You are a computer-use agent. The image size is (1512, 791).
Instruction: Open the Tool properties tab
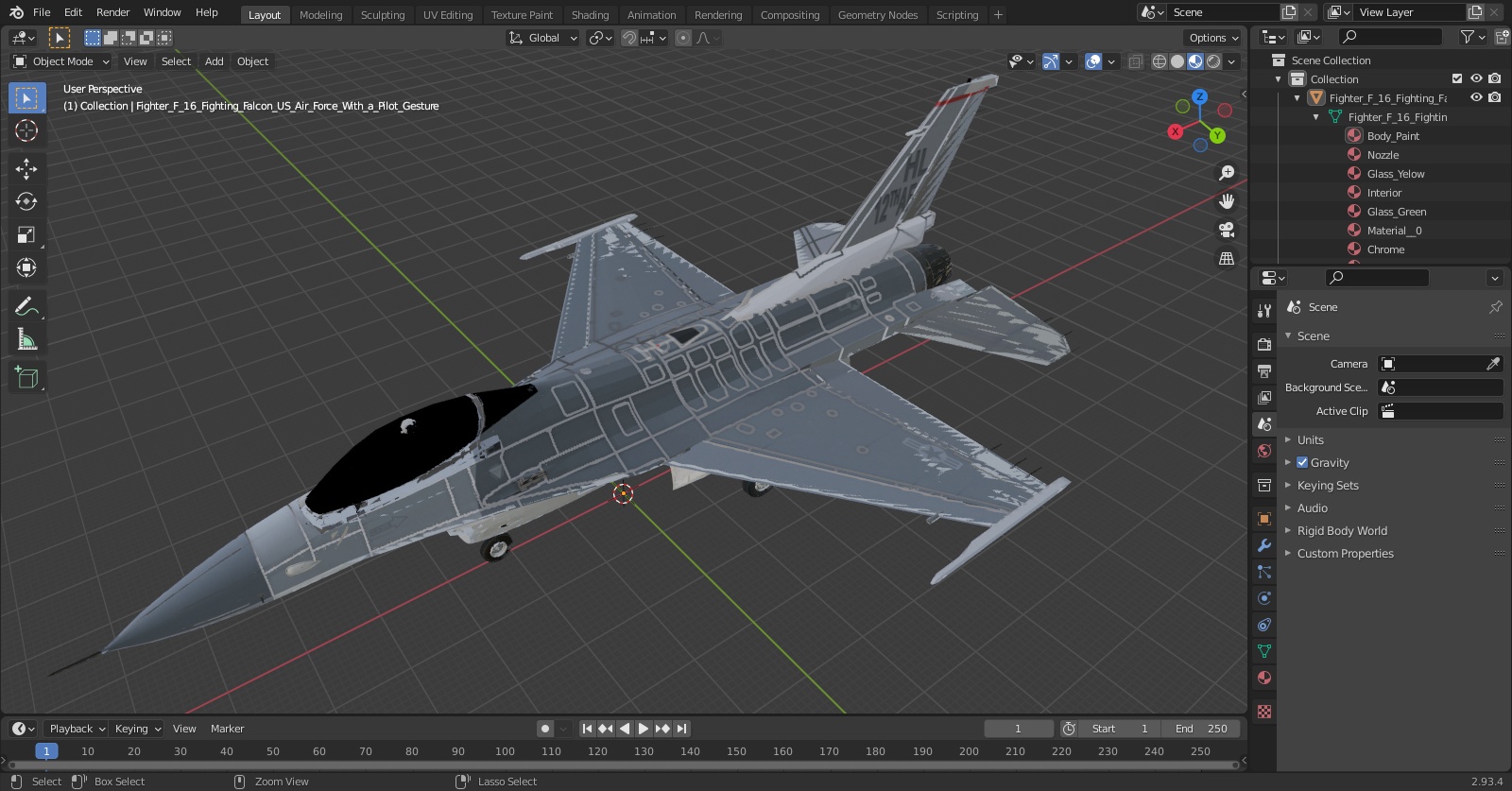point(1264,310)
